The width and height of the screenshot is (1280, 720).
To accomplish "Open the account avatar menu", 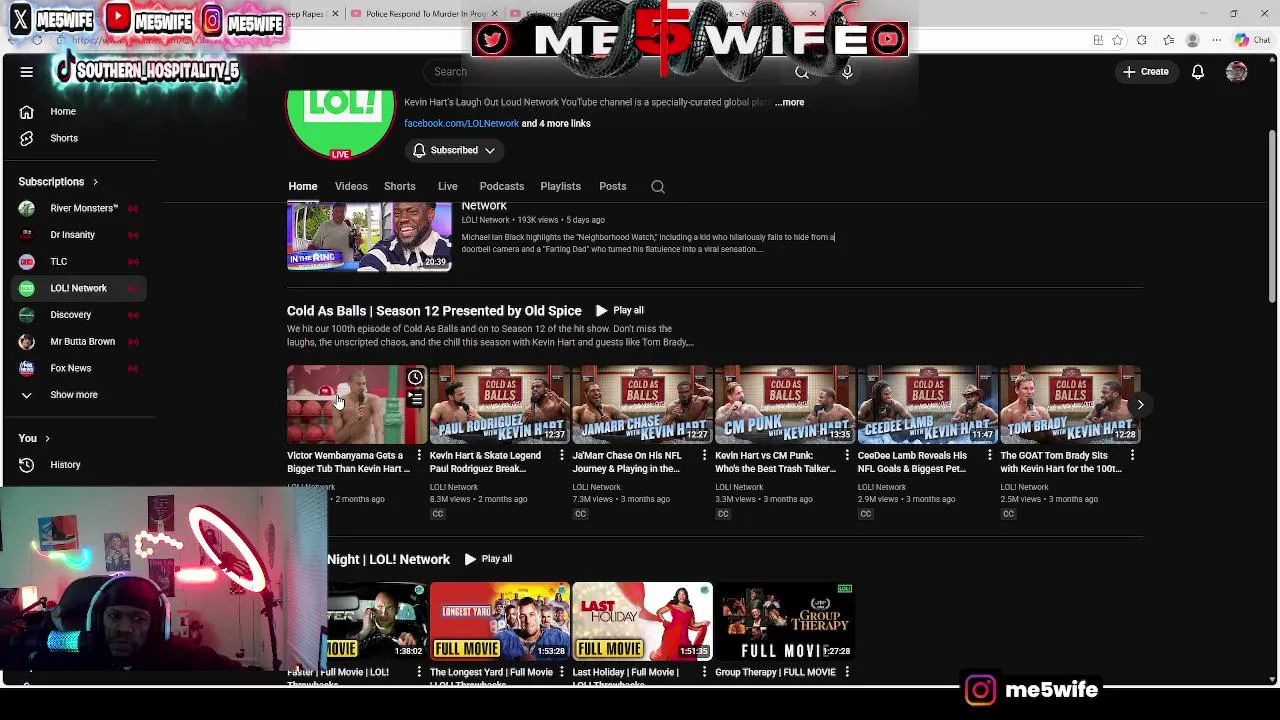I will click(1237, 72).
